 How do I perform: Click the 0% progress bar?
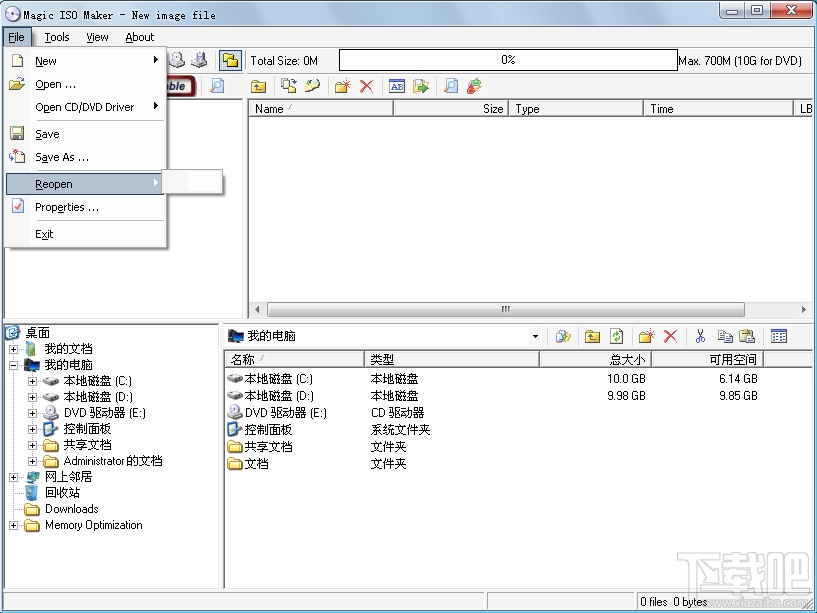505,60
